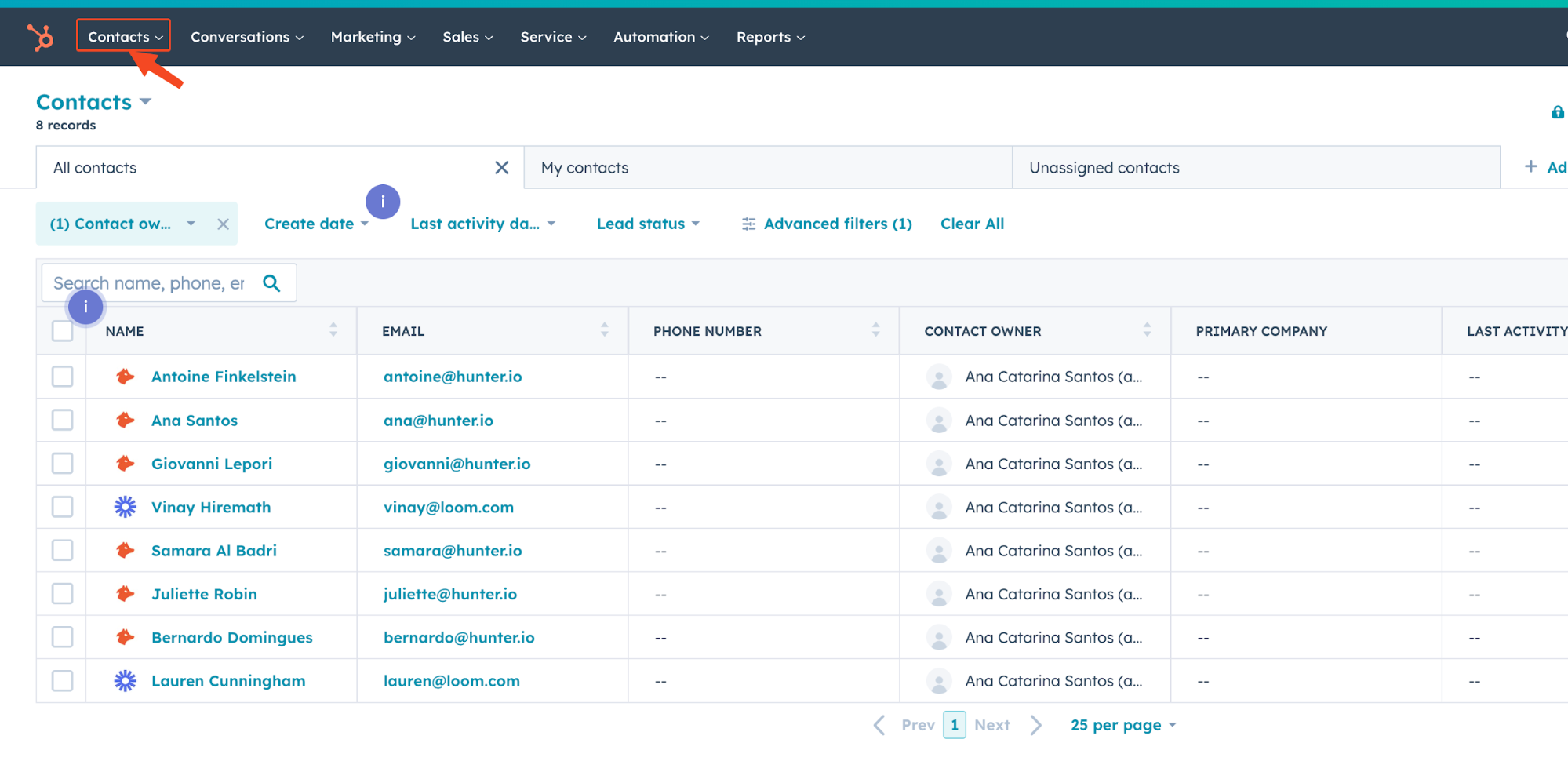Screen dimensions: 1568x783
Task: Click the lock icon at the right edge
Action: (x=1558, y=112)
